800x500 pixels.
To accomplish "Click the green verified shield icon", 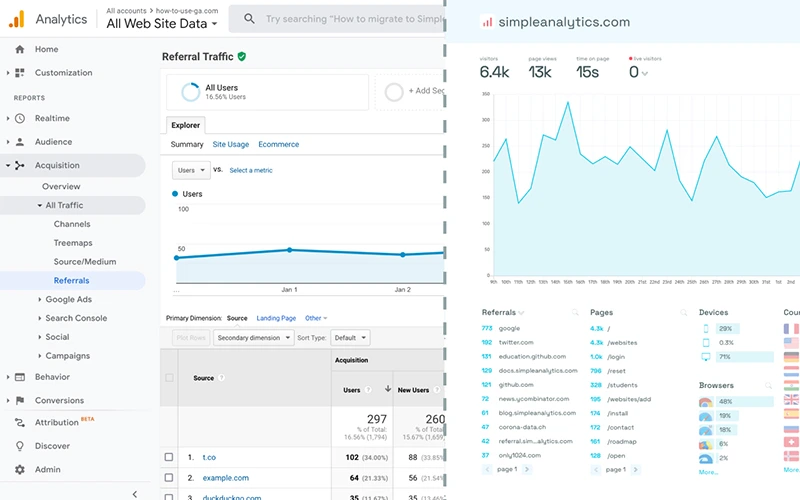I will [242, 57].
